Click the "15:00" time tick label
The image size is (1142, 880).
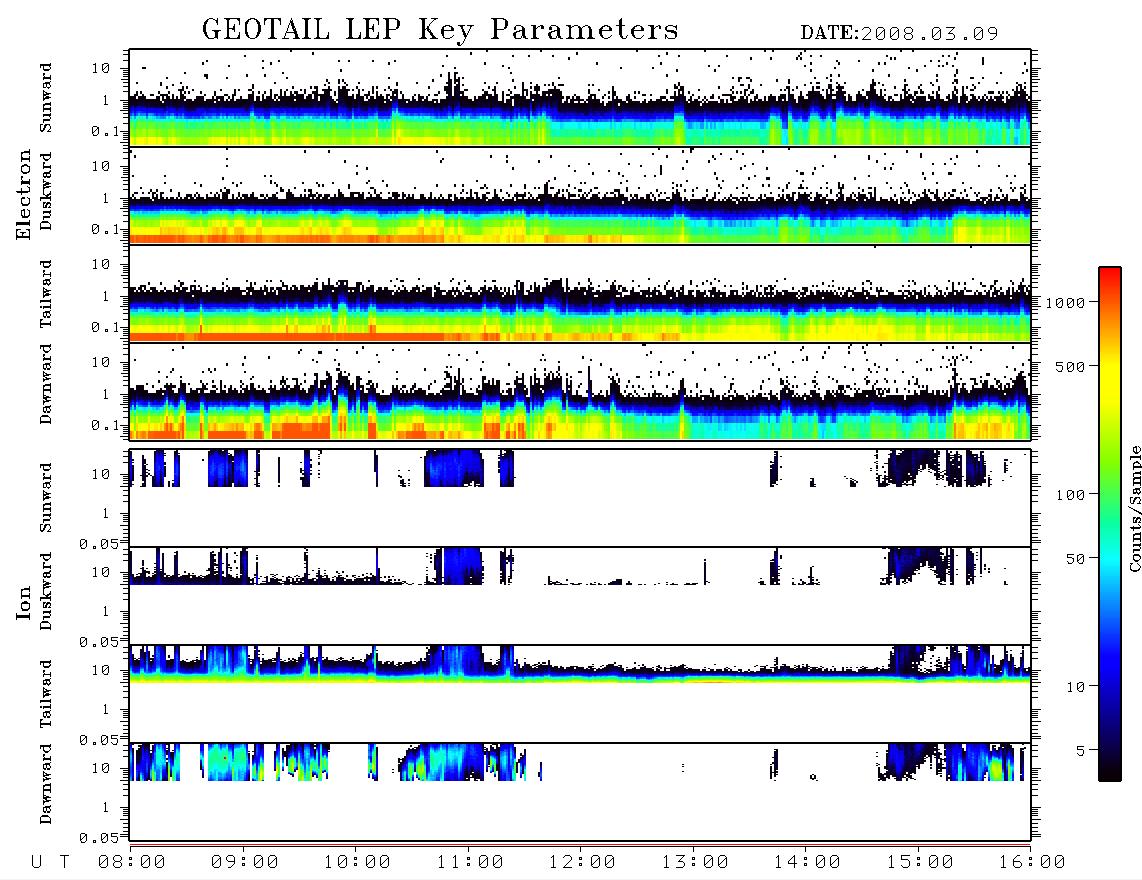(x=920, y=862)
